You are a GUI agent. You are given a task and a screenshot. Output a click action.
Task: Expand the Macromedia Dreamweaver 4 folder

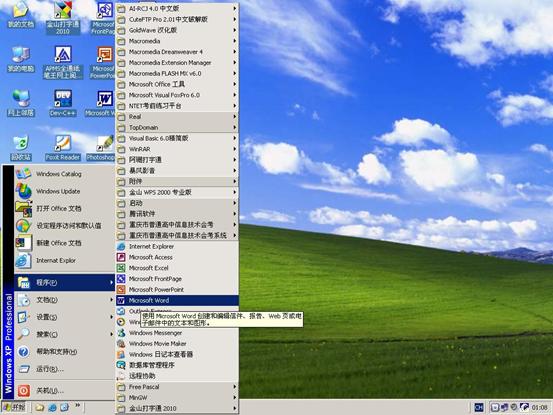click(177, 52)
